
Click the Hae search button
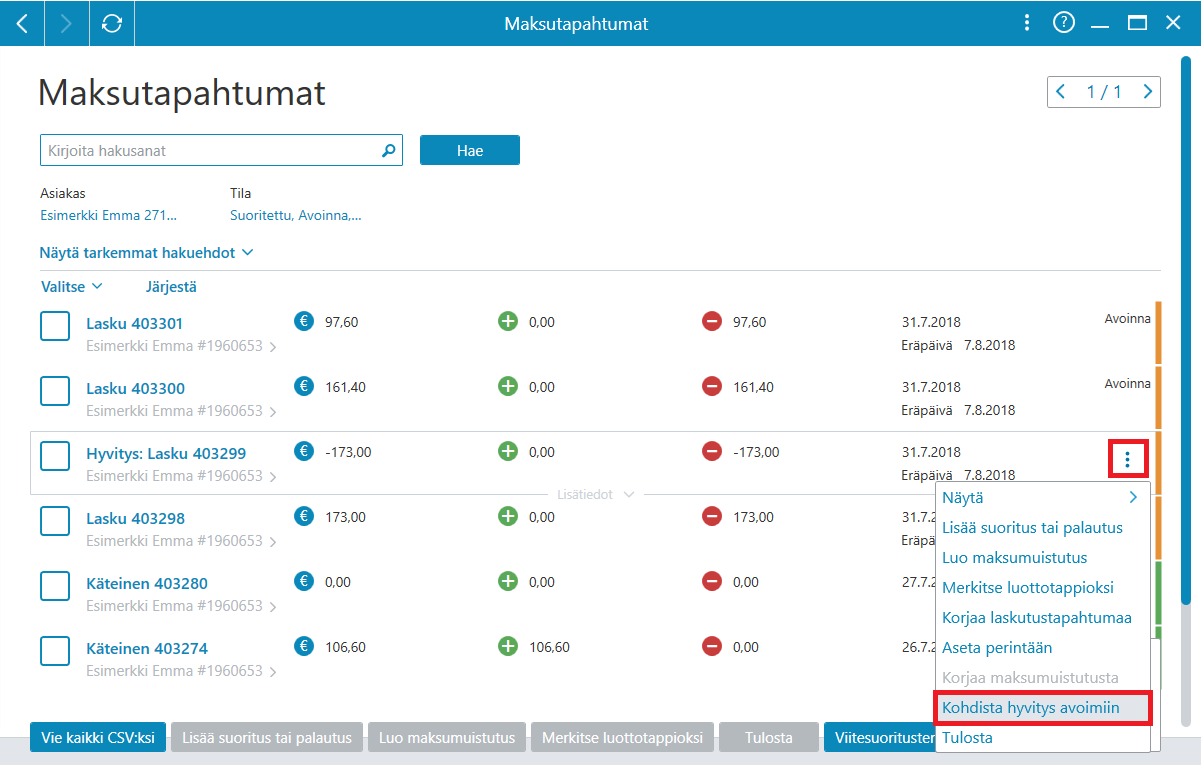click(470, 150)
